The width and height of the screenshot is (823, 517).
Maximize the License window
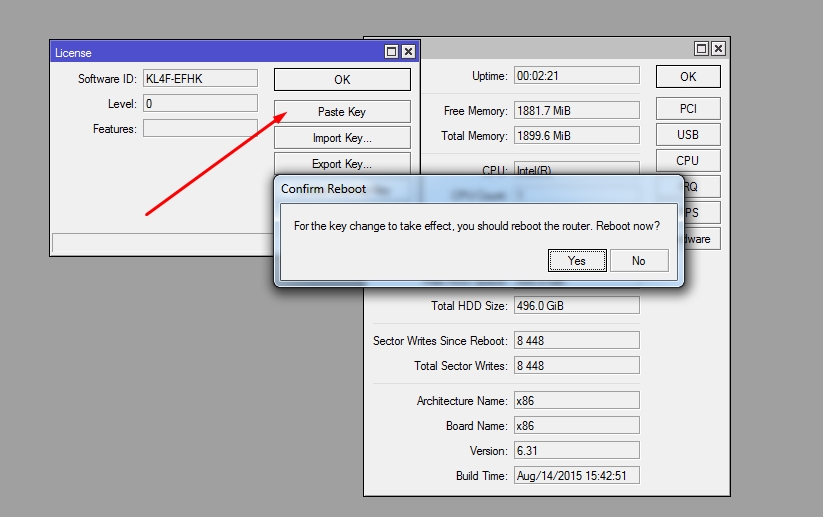click(x=391, y=51)
